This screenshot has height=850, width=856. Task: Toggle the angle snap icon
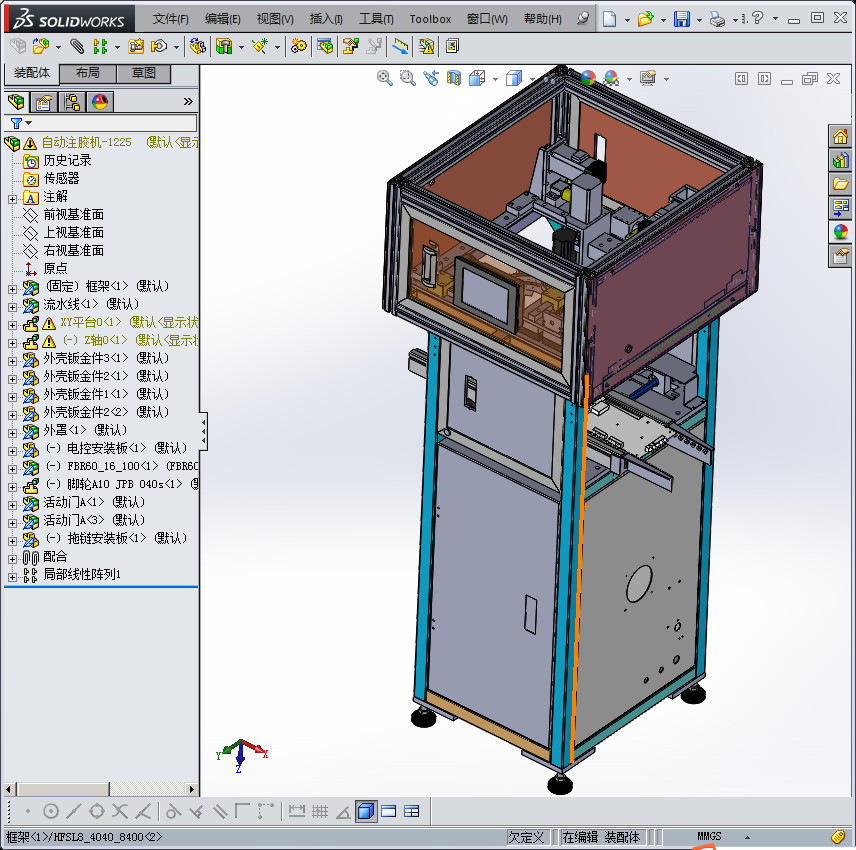click(343, 812)
